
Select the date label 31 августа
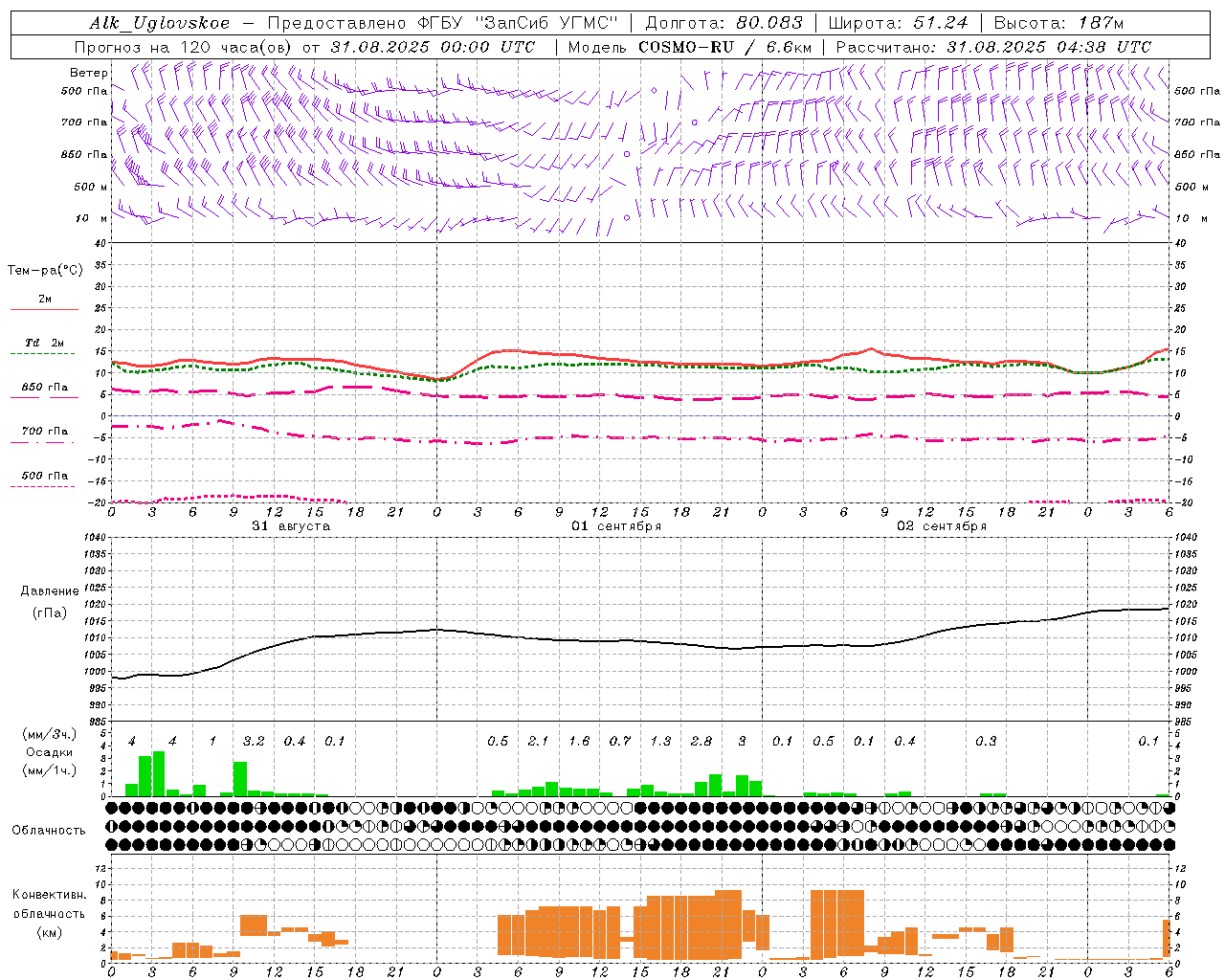291,526
